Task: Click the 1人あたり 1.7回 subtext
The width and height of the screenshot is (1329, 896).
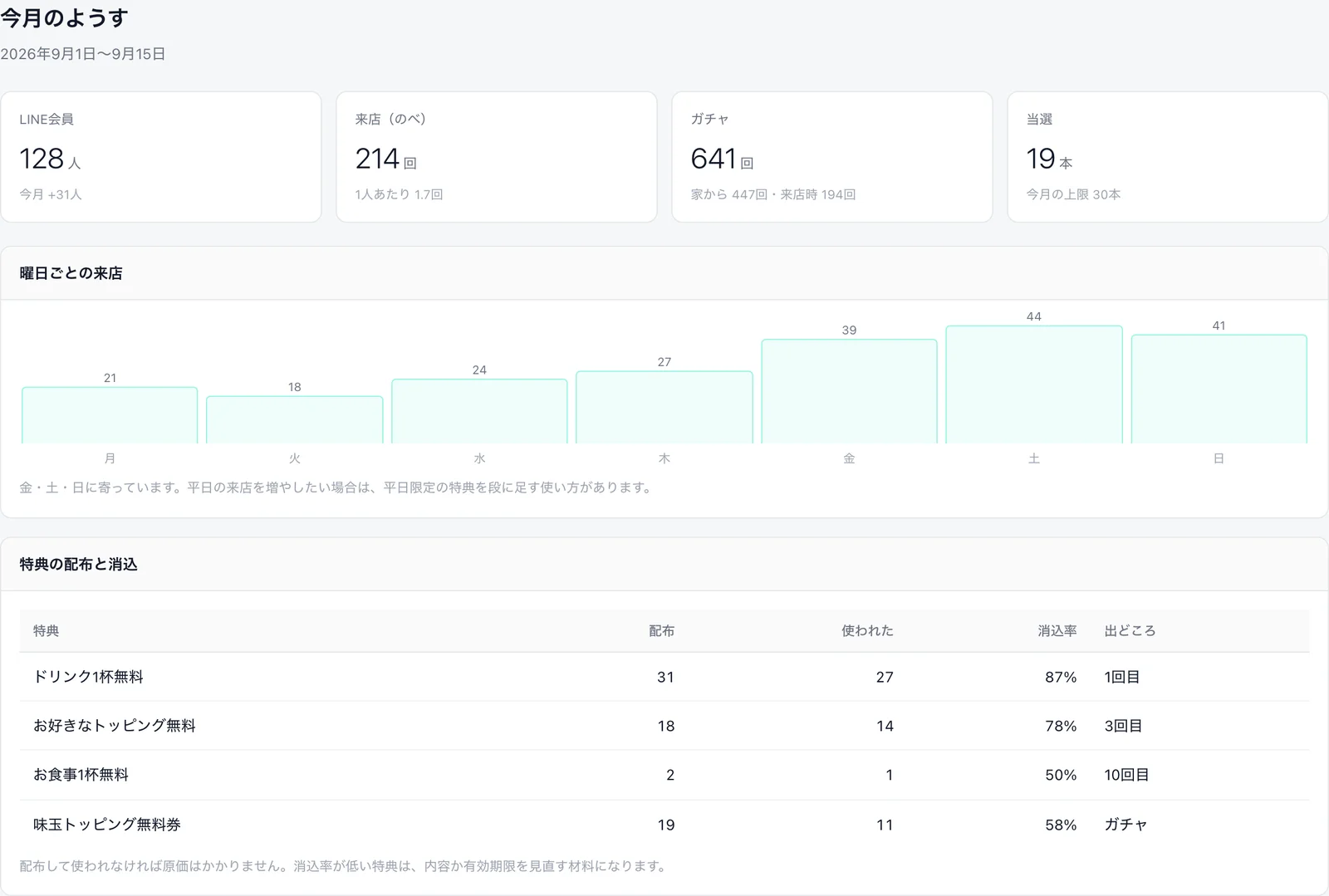Action: pyautogui.click(x=399, y=194)
